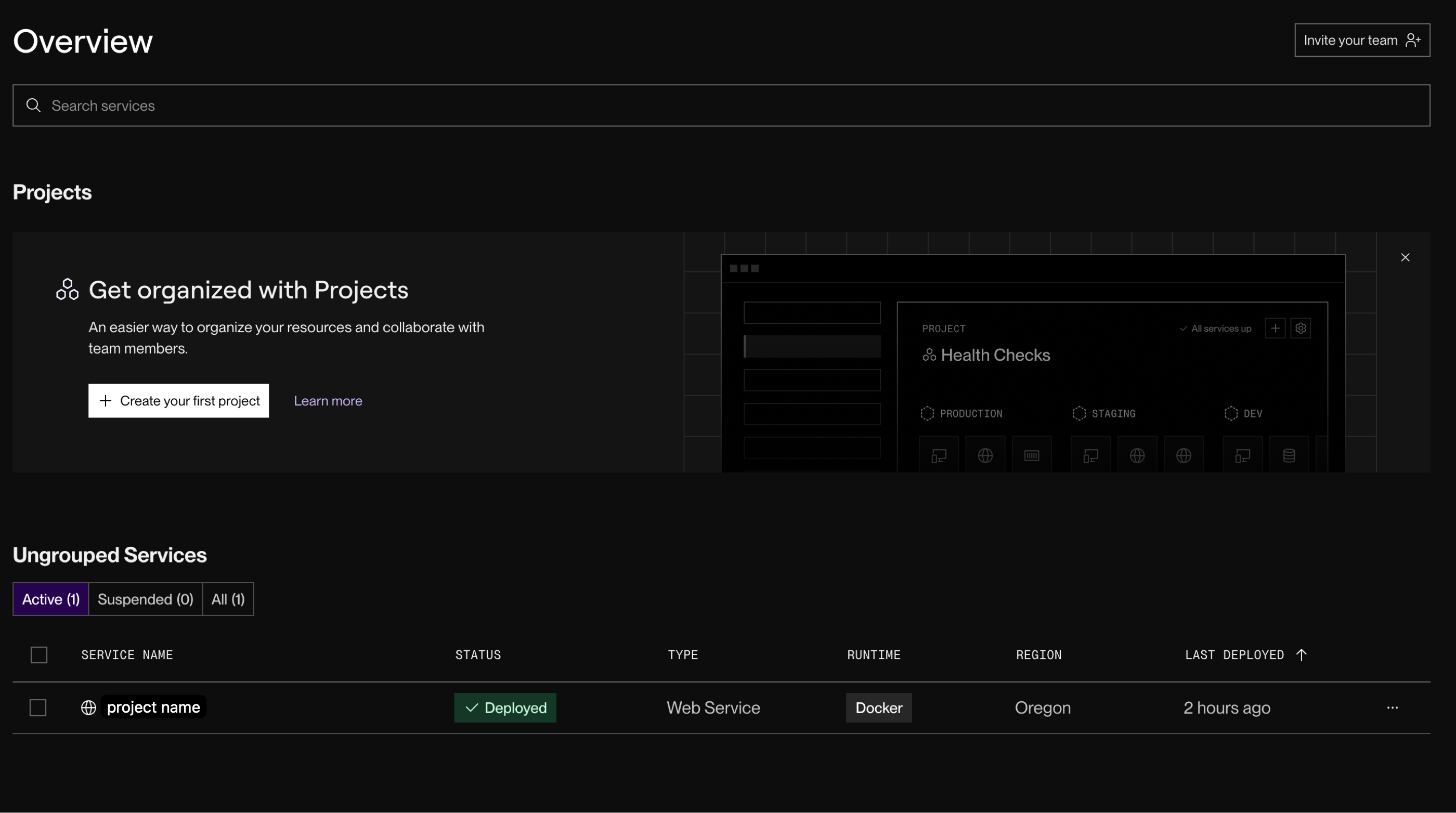Viewport: 1456px width, 813px height.
Task: Open the Learn more link
Action: coord(328,401)
